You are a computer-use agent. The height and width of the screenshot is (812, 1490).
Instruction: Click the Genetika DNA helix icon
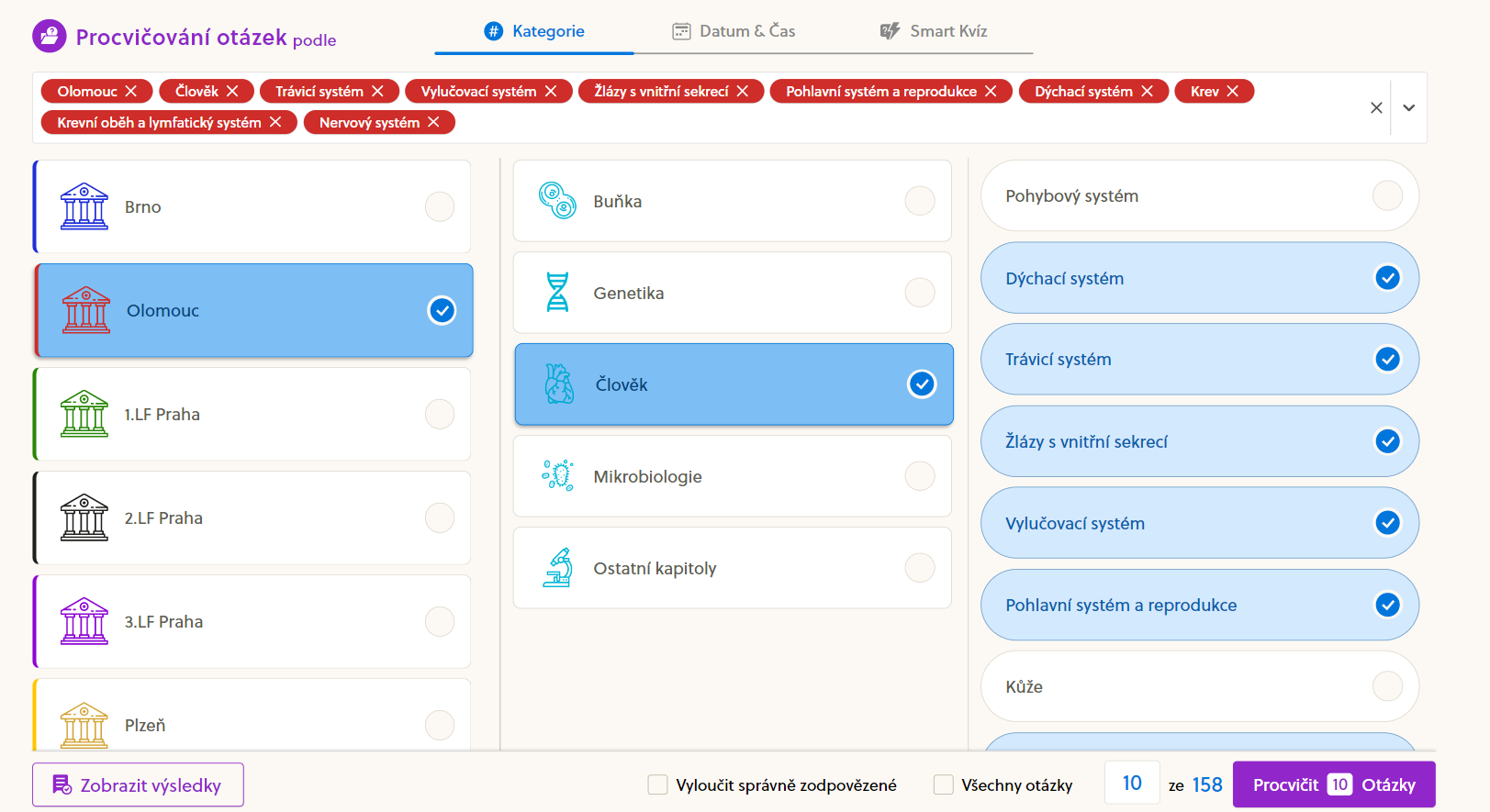pyautogui.click(x=557, y=293)
